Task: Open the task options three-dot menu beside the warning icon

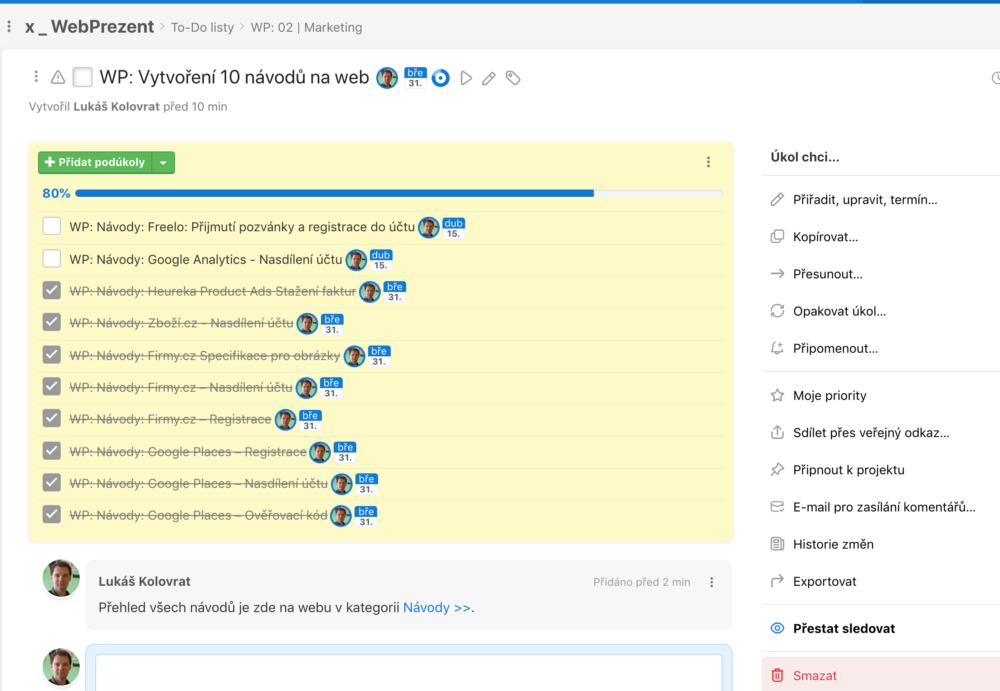Action: 36,77
